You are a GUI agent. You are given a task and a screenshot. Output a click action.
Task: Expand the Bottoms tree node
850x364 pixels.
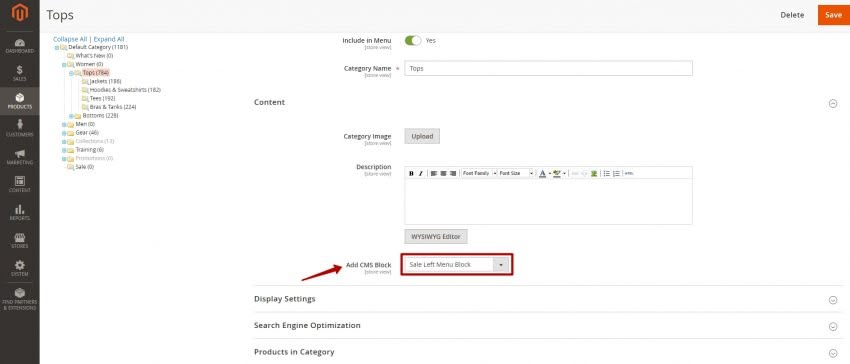click(70, 116)
